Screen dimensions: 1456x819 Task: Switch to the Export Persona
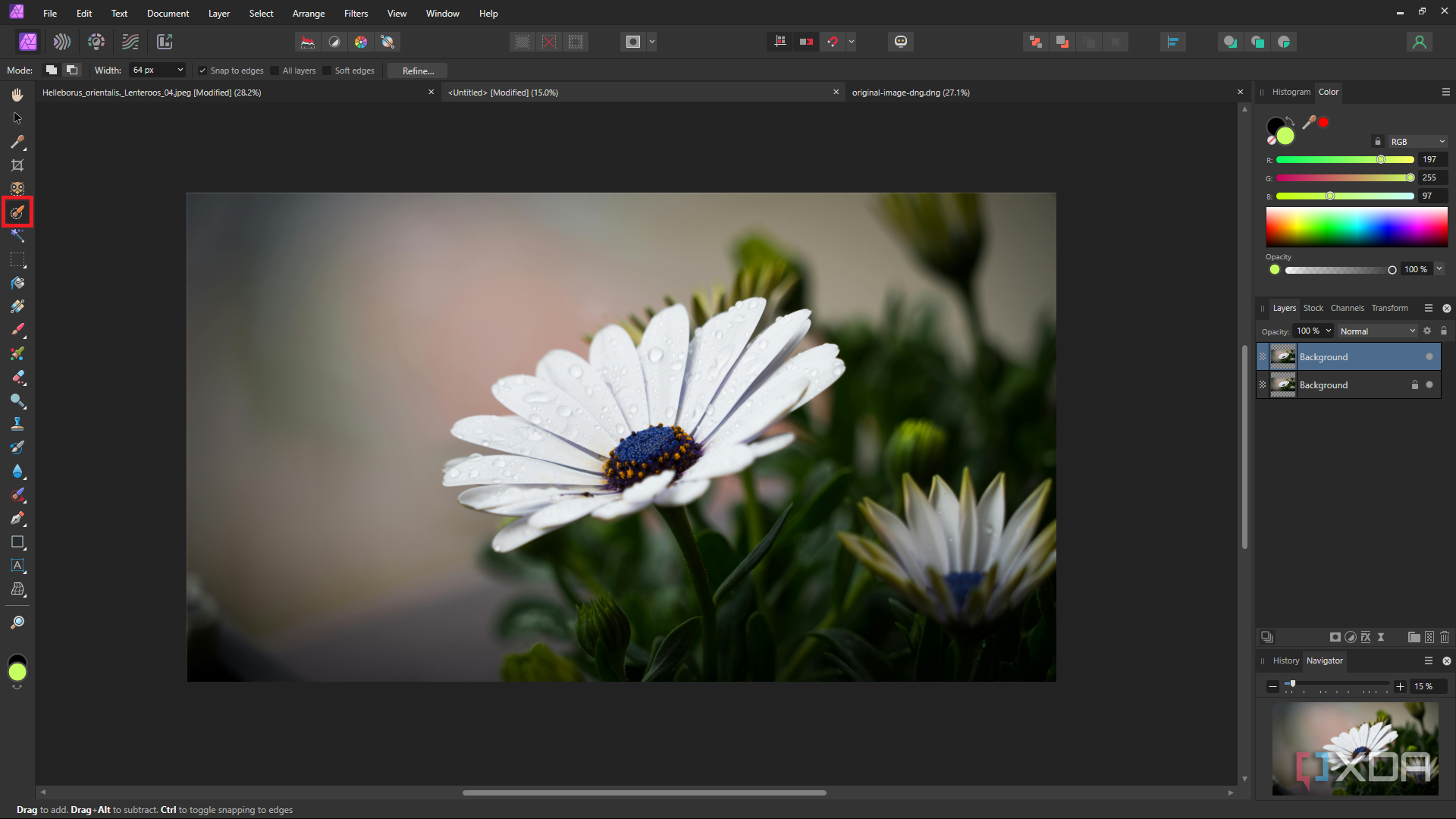pyautogui.click(x=165, y=42)
